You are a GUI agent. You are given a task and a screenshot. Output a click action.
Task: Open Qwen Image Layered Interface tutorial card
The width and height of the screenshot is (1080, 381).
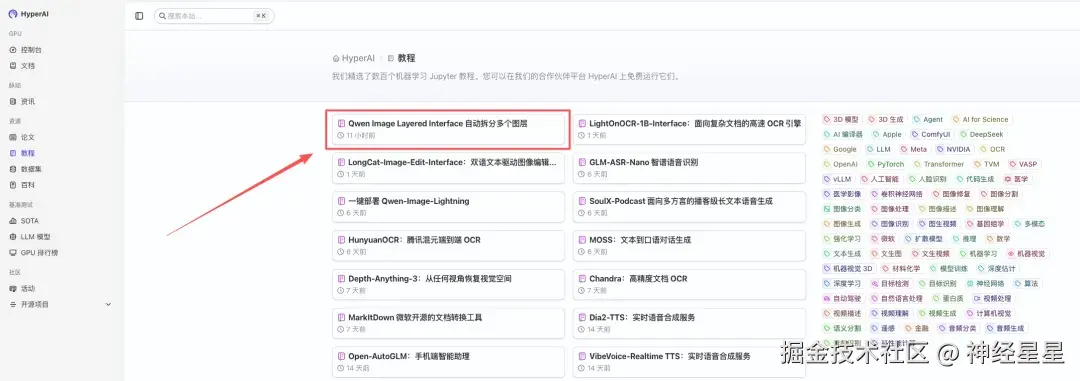click(448, 129)
